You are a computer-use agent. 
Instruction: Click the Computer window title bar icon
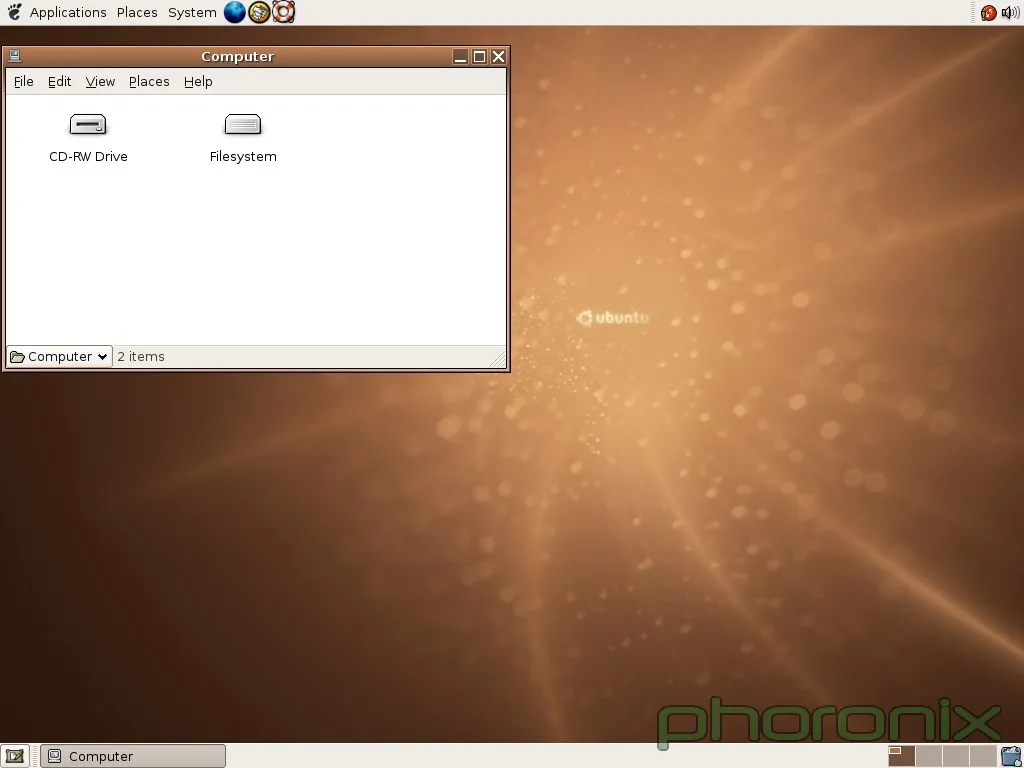[x=15, y=56]
